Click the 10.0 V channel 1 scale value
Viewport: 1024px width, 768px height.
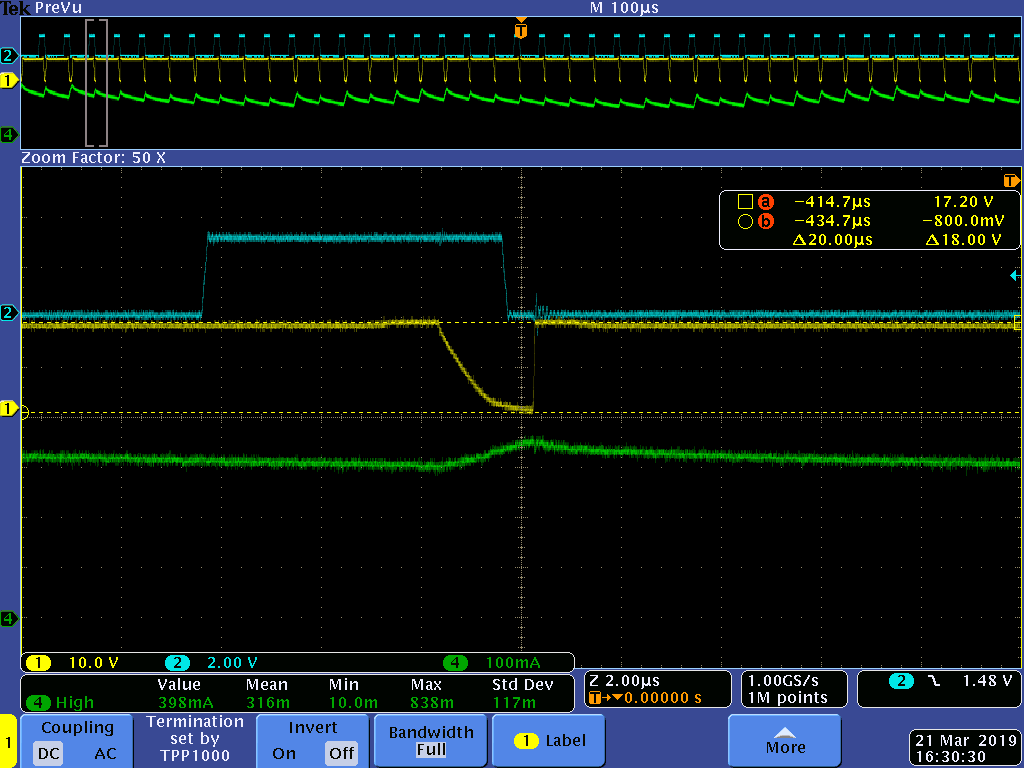93,663
